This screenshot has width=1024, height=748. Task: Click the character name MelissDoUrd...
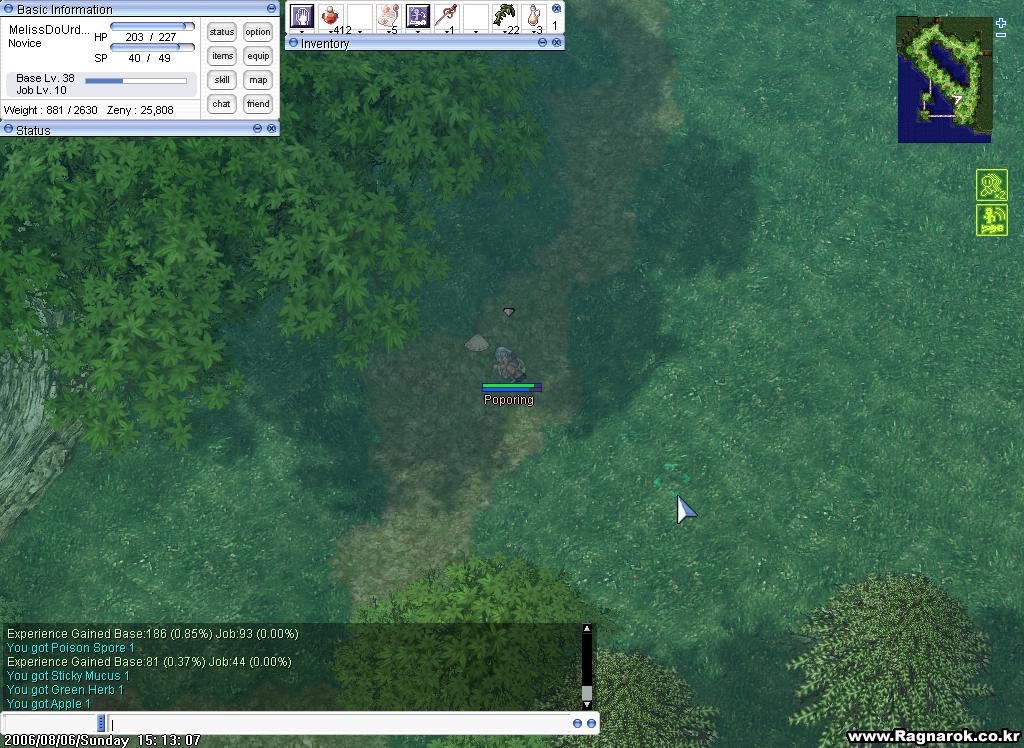pos(49,29)
